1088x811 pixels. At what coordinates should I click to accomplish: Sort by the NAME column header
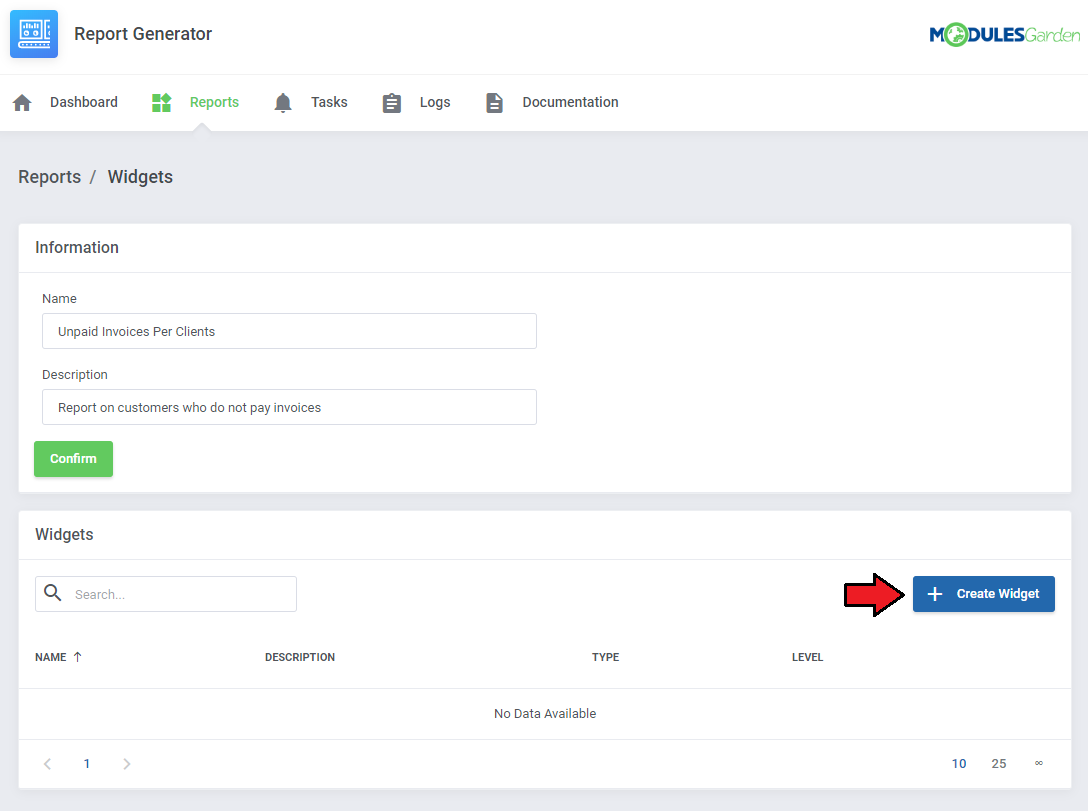[51, 657]
